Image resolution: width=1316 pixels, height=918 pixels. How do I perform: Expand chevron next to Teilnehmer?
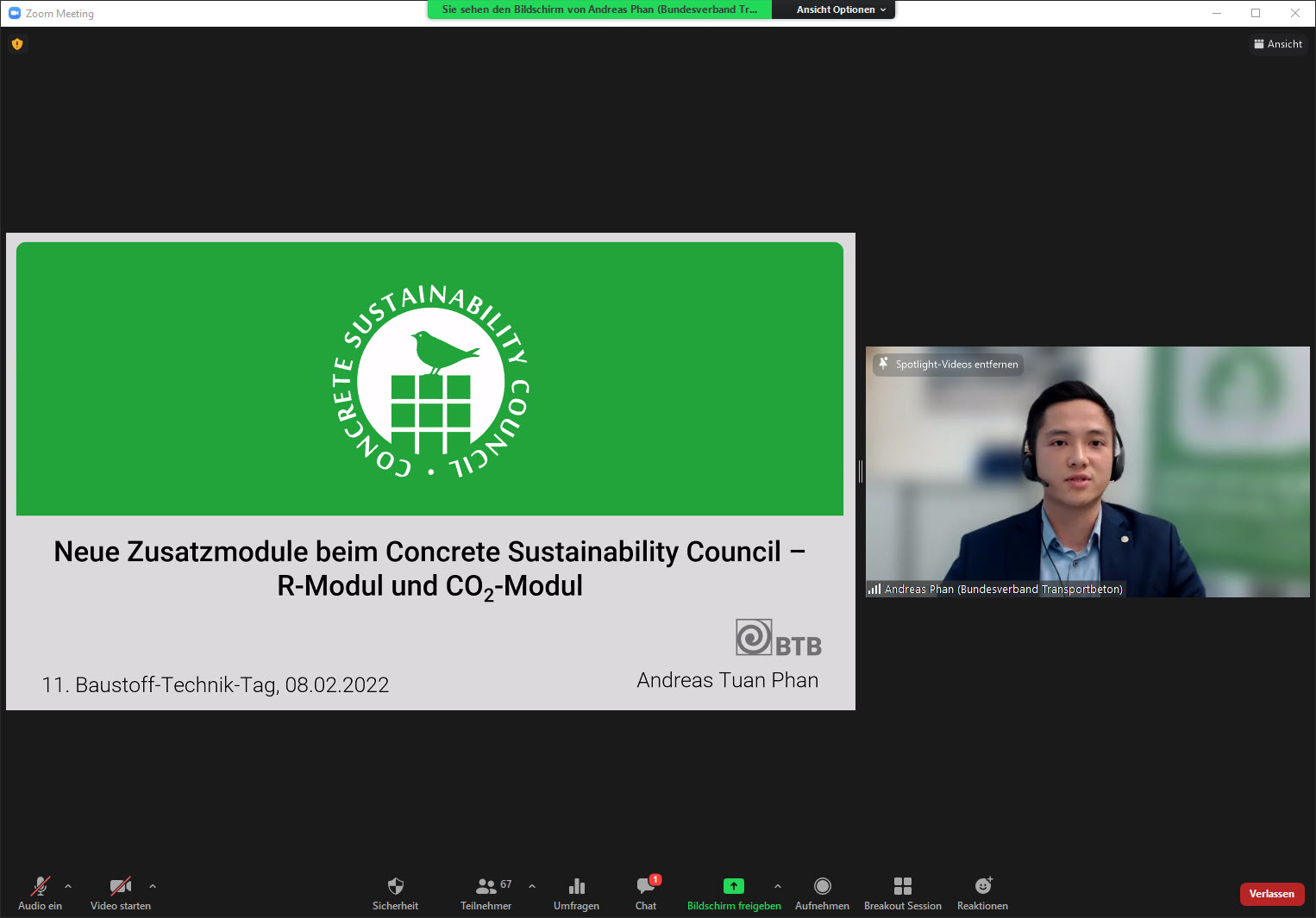point(532,886)
